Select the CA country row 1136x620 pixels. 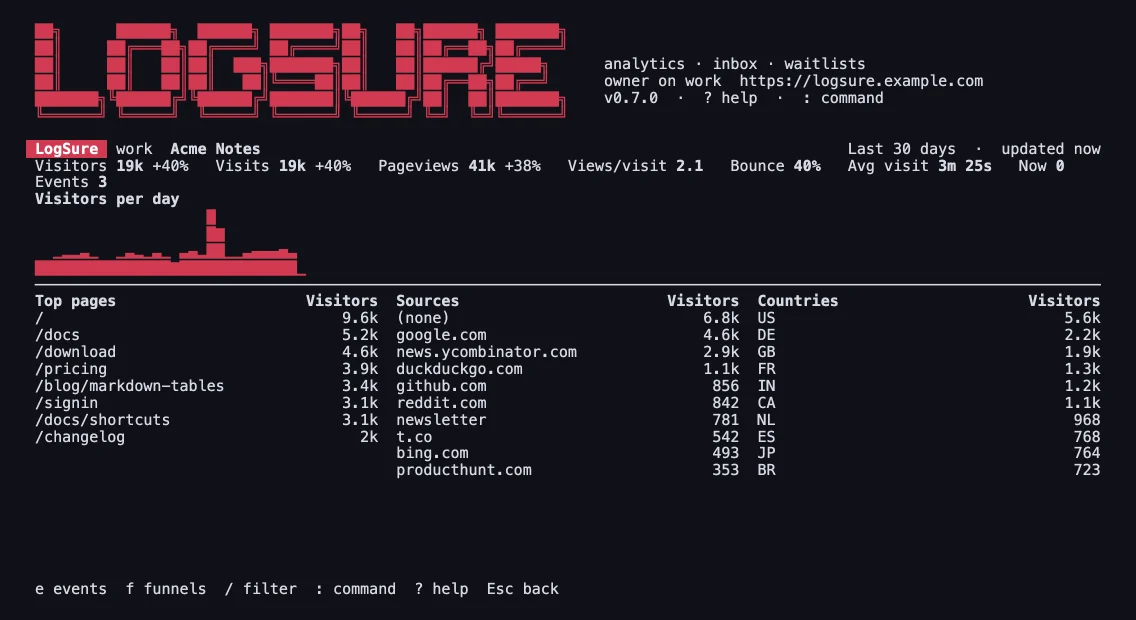[x=929, y=403]
